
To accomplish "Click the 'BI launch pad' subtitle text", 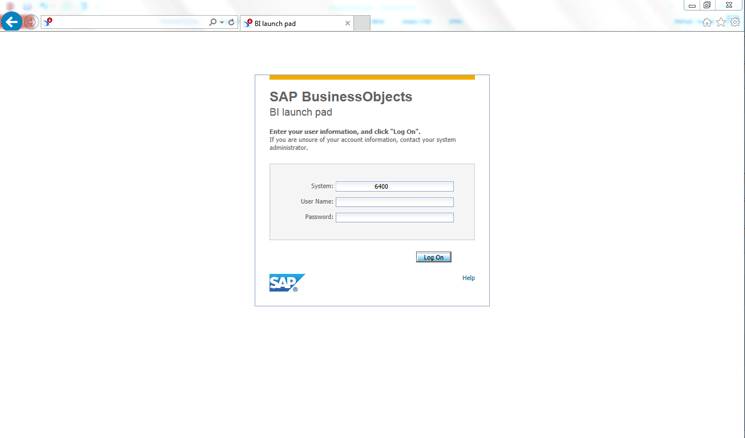I will click(x=301, y=113).
